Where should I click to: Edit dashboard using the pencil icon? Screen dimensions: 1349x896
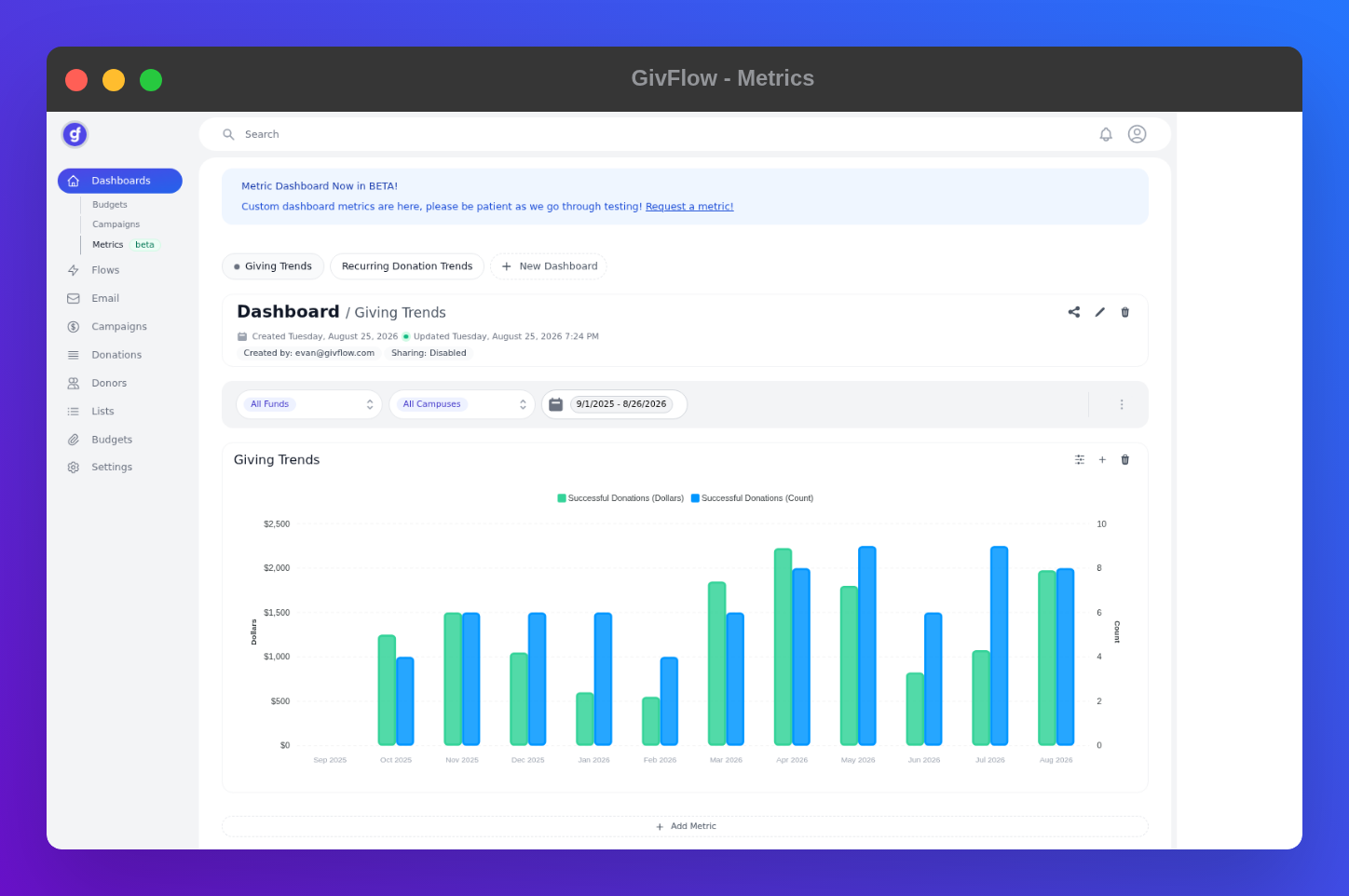pos(1099,312)
